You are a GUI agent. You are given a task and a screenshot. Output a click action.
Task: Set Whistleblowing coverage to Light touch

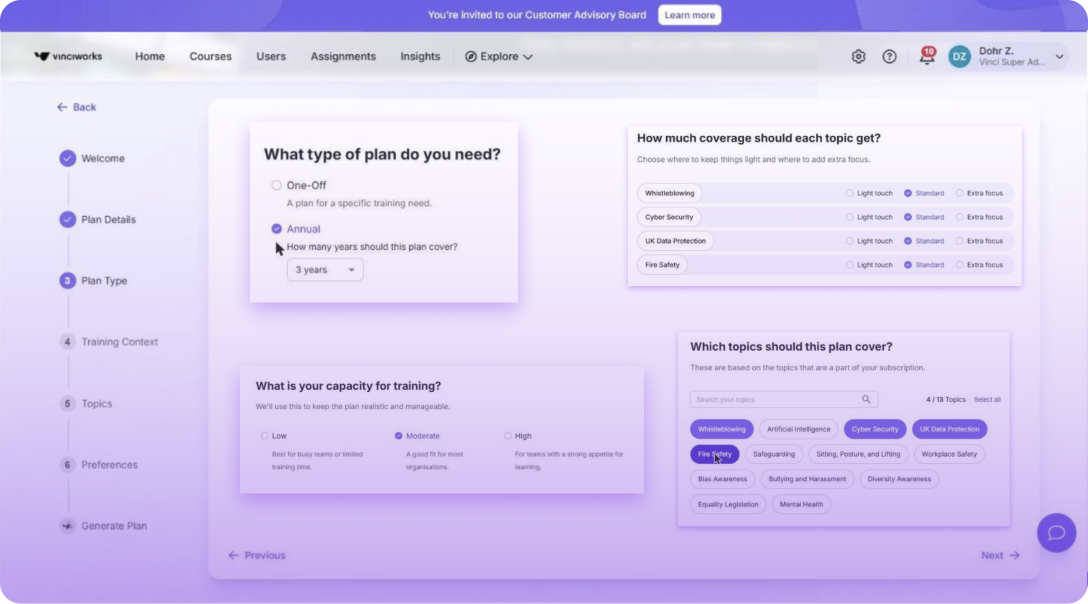(849, 193)
